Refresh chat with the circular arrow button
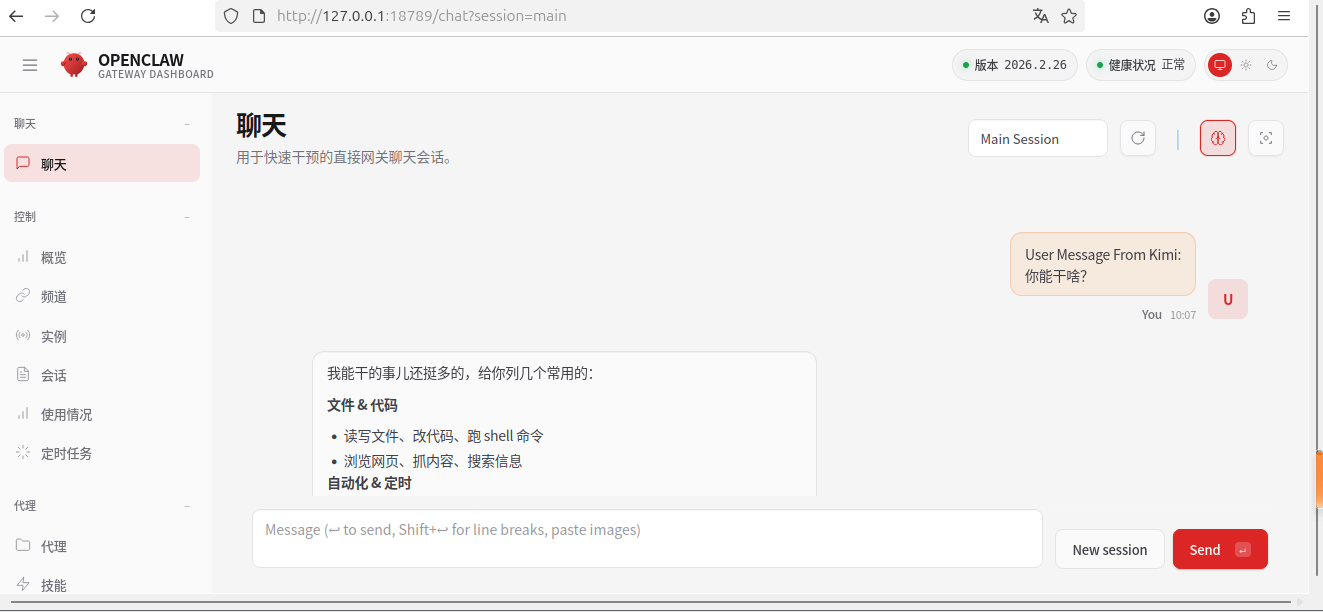1323x612 pixels. click(1138, 138)
